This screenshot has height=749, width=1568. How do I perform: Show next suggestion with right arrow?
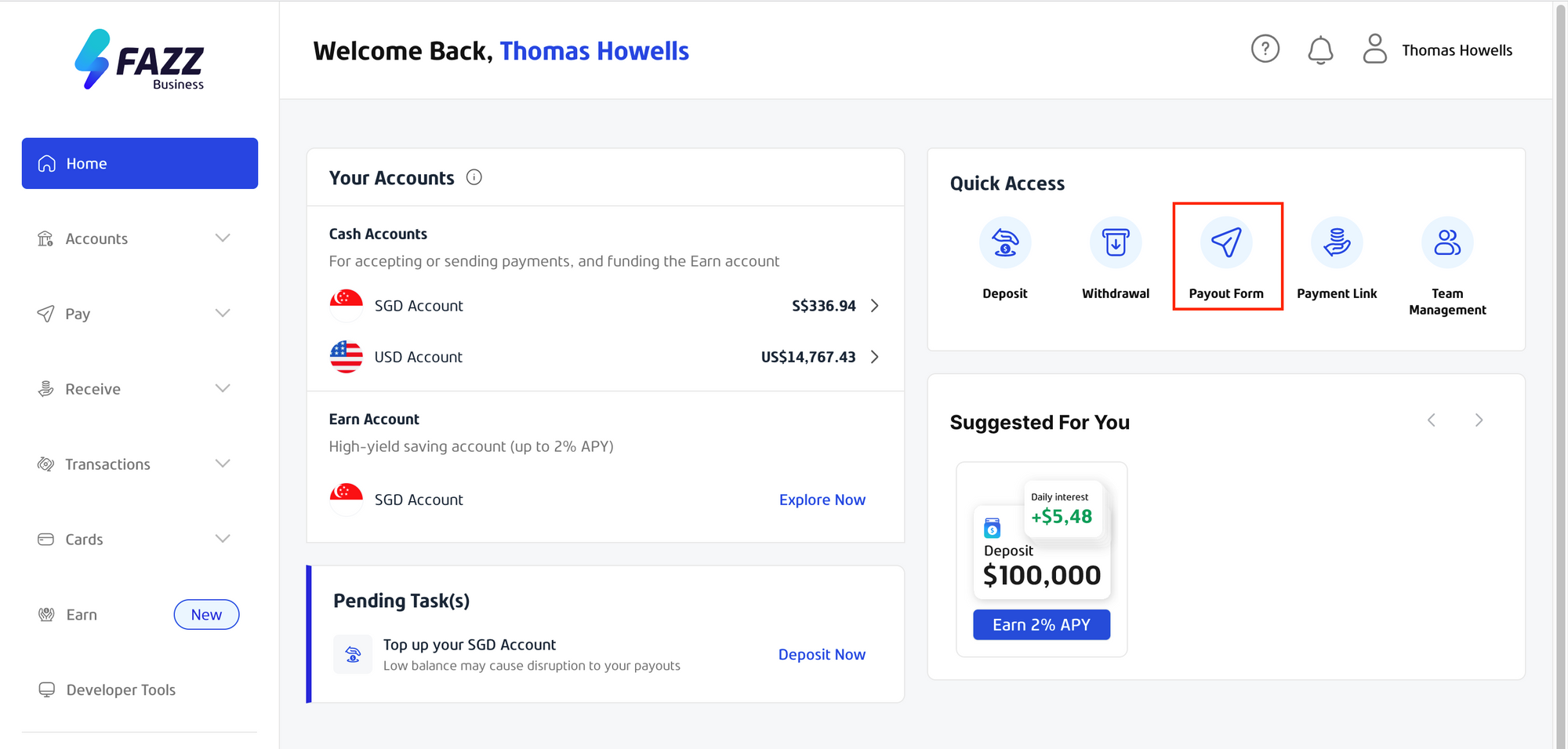(1479, 420)
